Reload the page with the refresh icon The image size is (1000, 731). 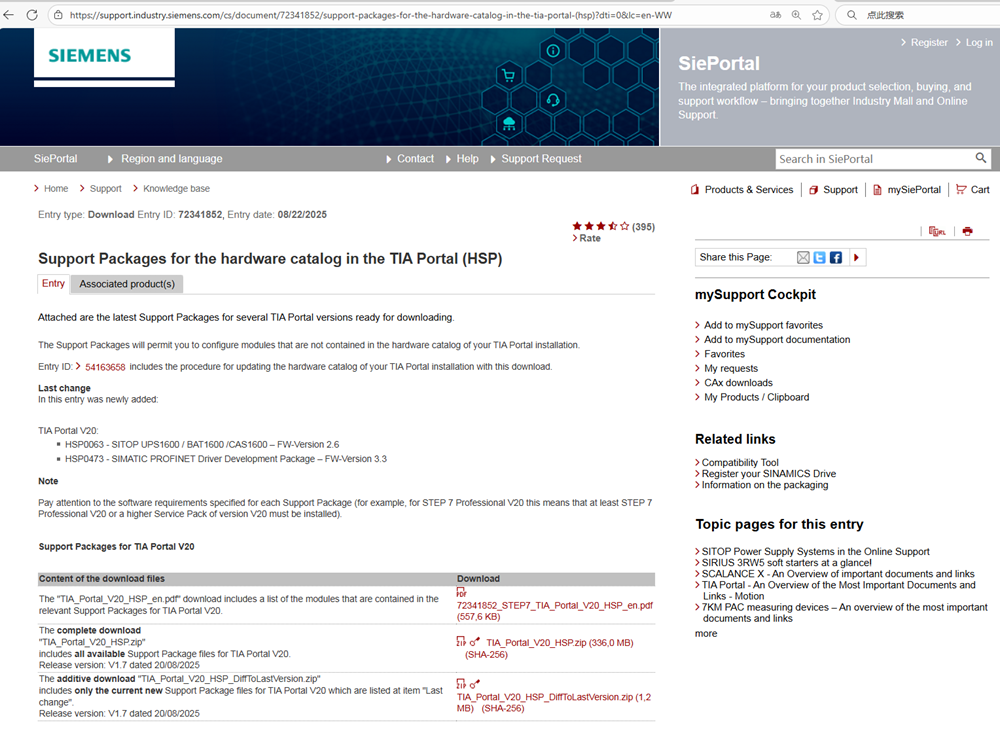pyautogui.click(x=32, y=15)
